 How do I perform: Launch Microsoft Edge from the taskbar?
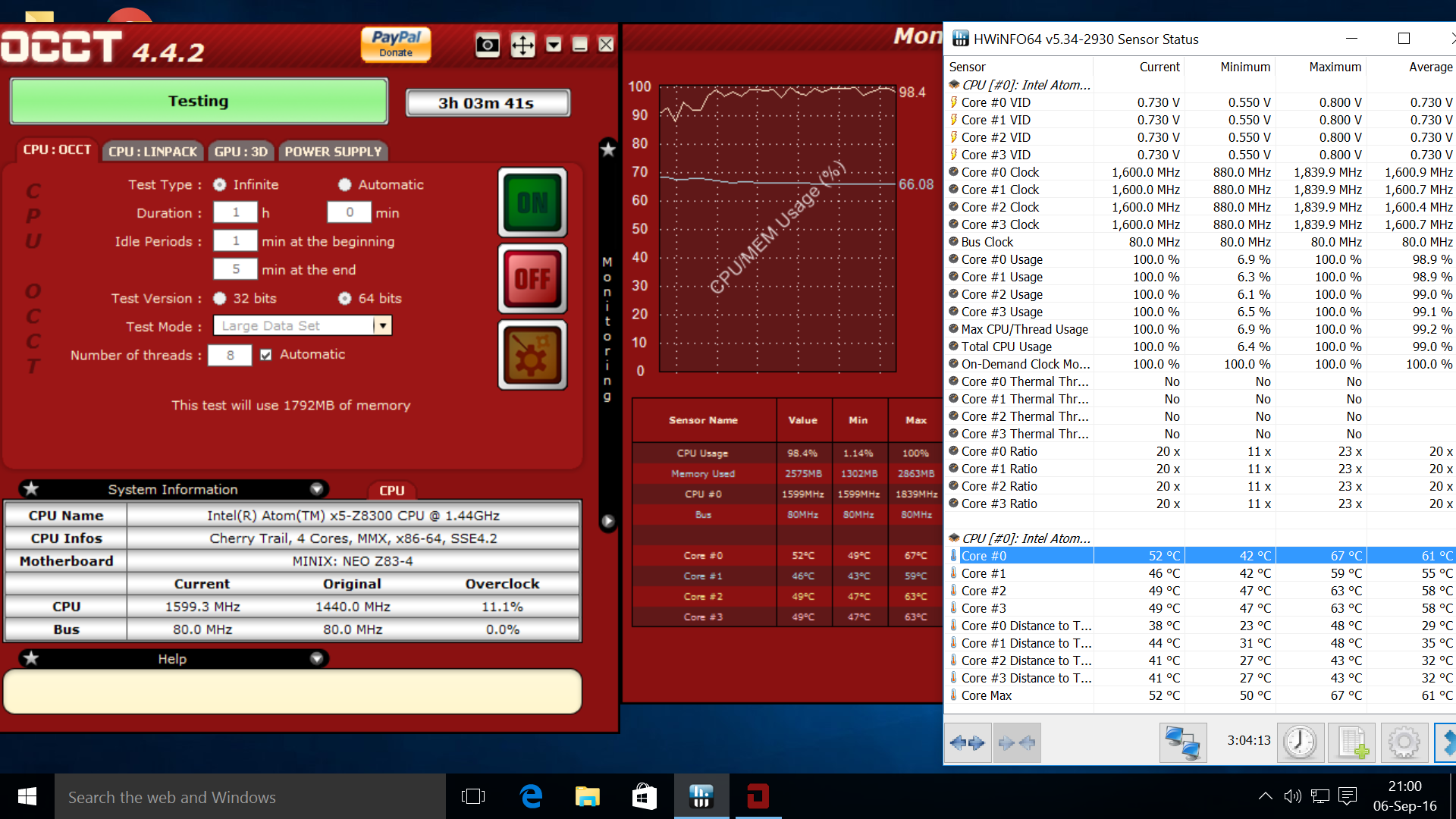[531, 796]
